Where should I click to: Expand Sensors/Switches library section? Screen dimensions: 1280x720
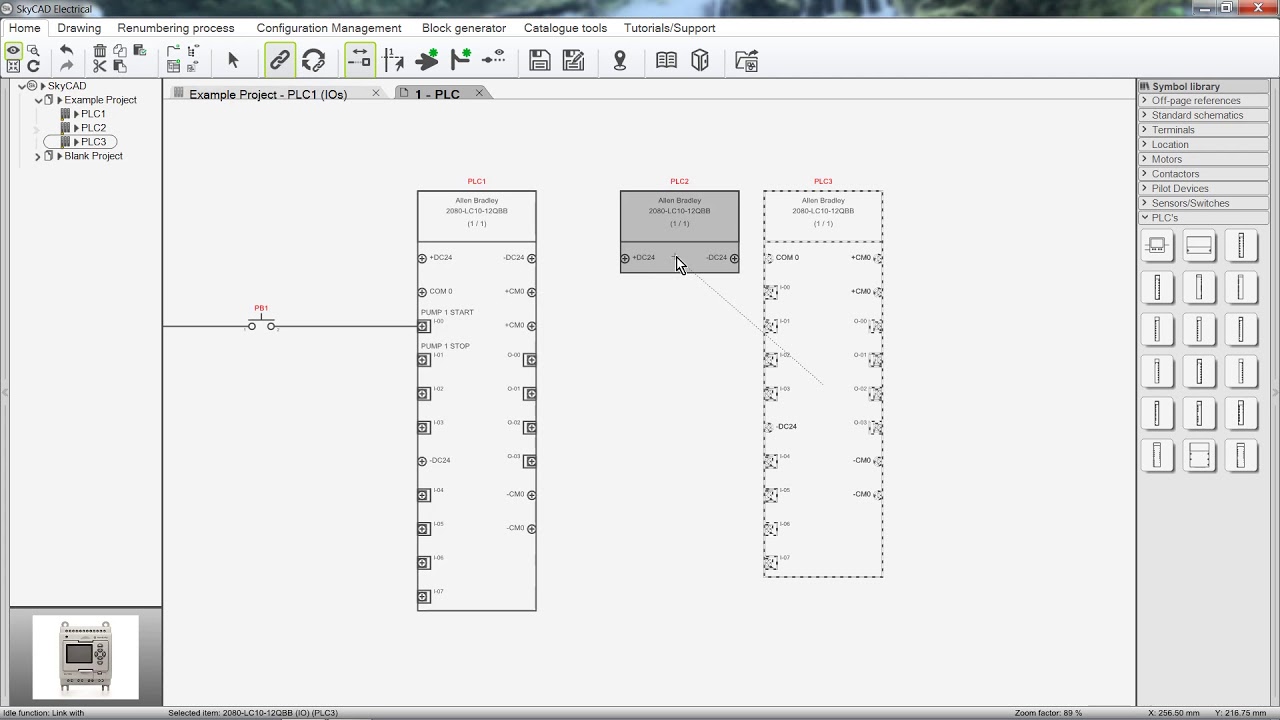[x=1205, y=203]
